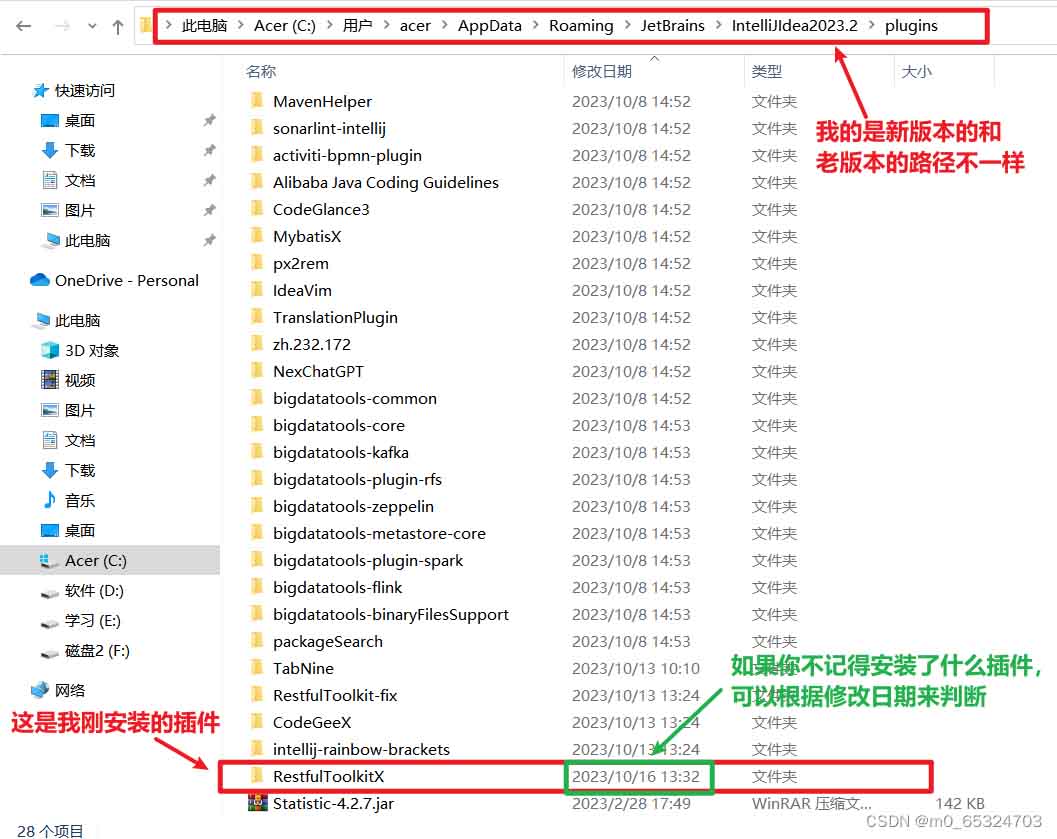This screenshot has height=839, width=1057.
Task: Click the 软件 (D:) drive icon
Action: point(50,592)
